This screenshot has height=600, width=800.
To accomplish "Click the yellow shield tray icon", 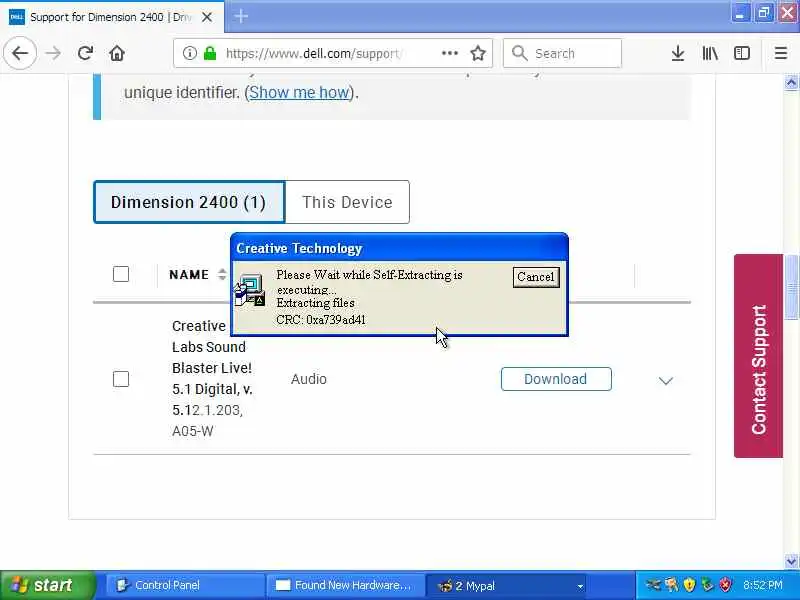I will [689, 585].
